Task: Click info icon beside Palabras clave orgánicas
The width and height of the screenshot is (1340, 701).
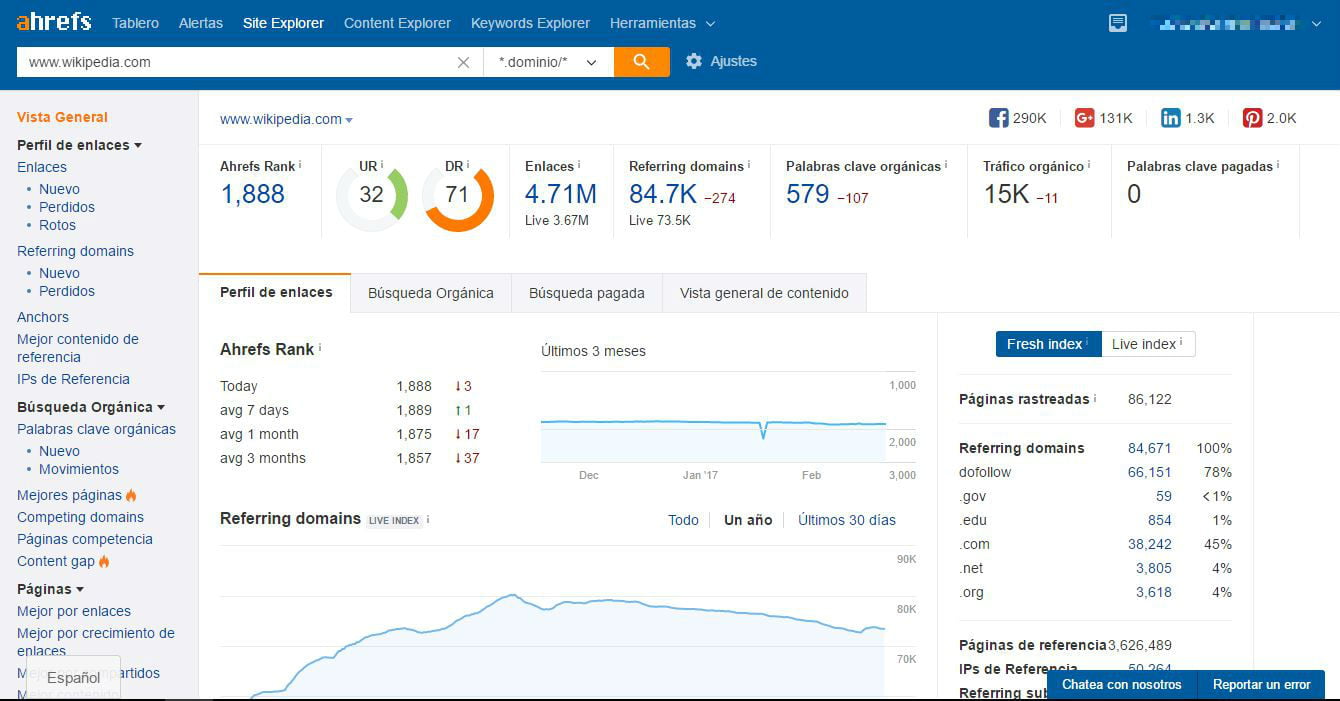Action: point(946,165)
